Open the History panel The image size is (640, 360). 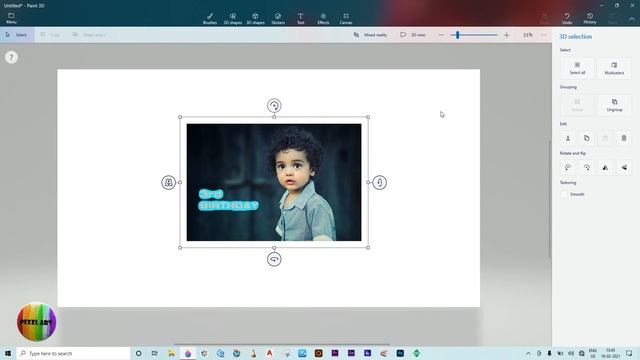click(590, 18)
